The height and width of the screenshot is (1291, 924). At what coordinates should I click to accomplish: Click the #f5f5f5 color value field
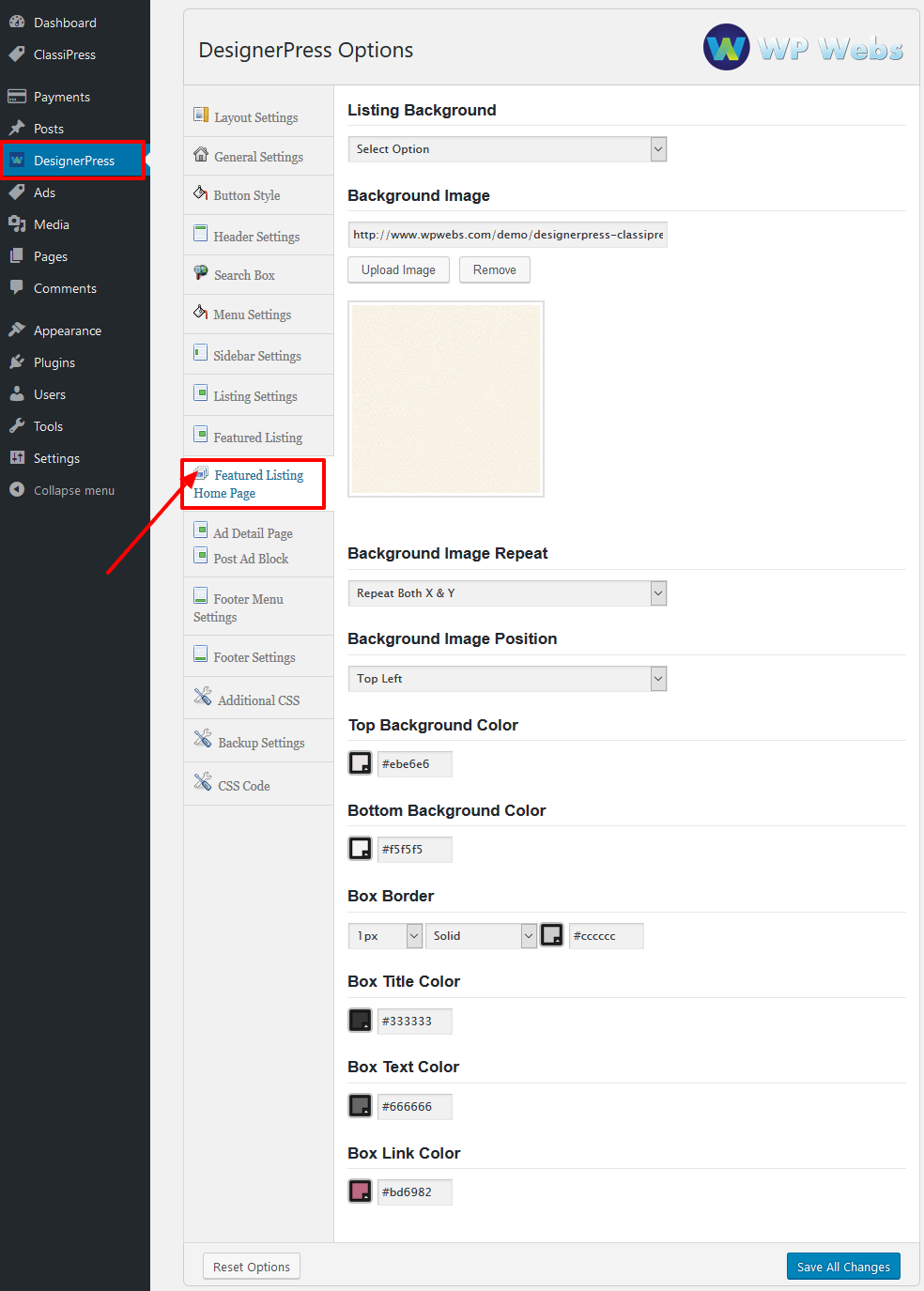(414, 850)
